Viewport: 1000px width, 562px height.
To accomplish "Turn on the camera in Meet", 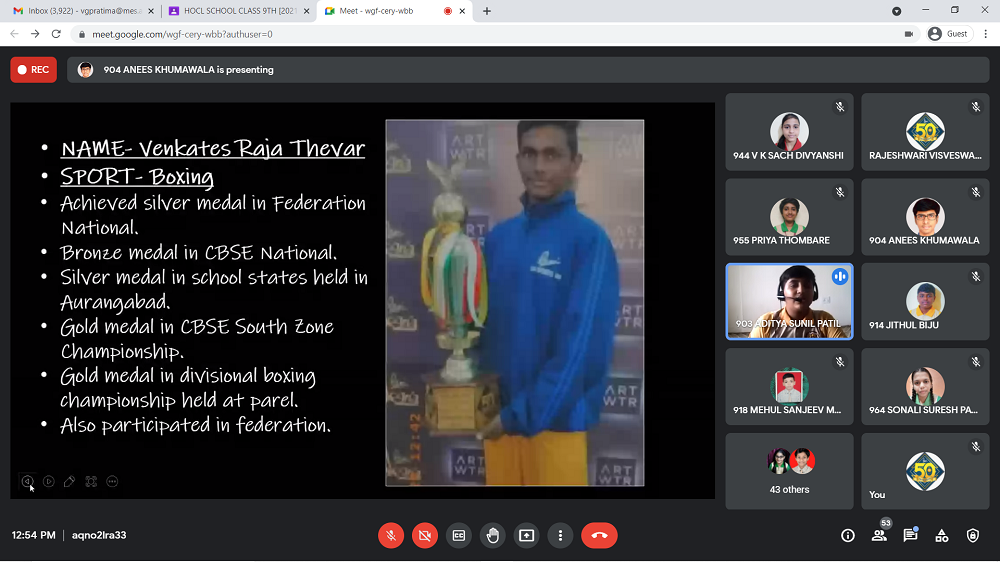I will tap(425, 536).
